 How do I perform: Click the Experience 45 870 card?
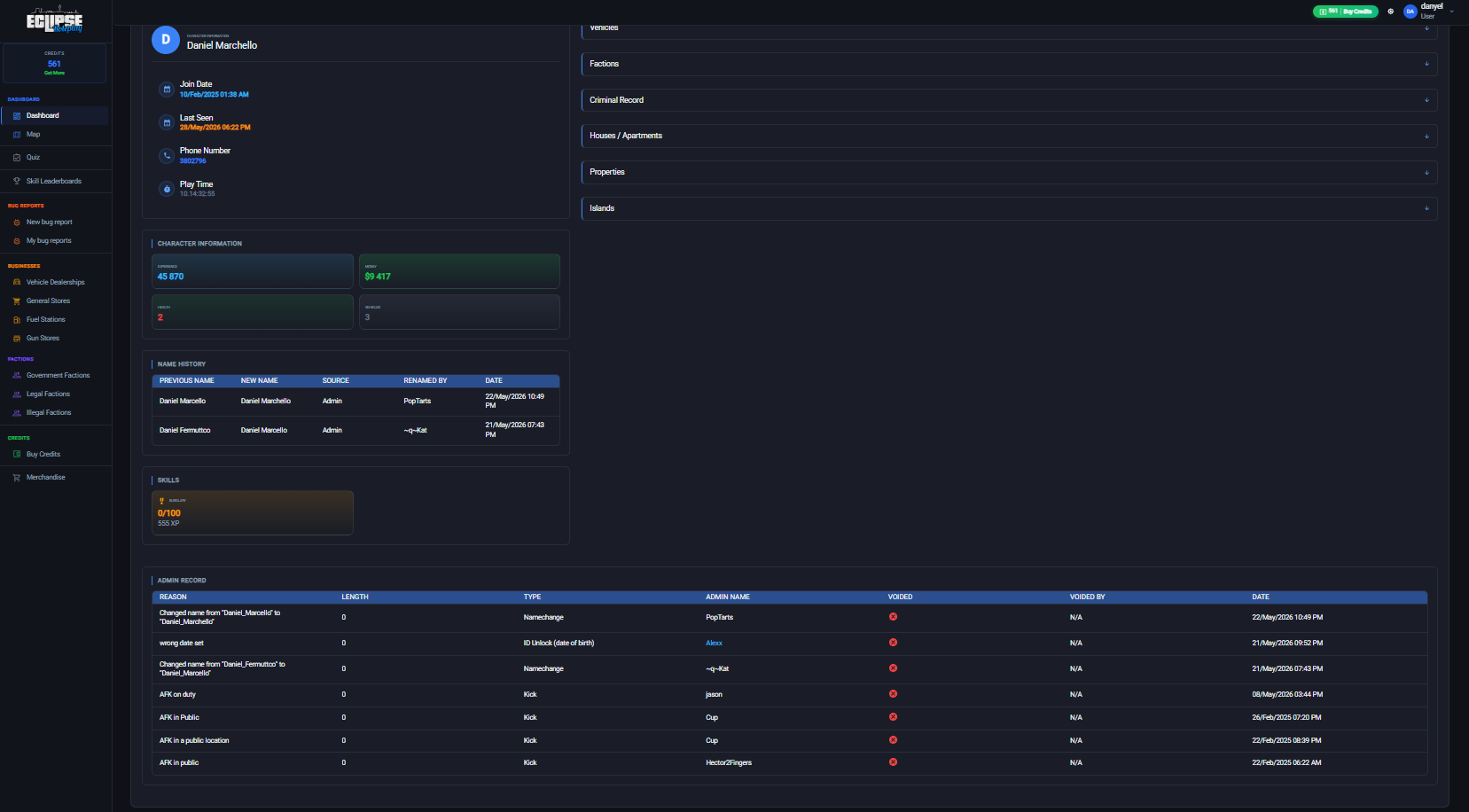pos(253,271)
